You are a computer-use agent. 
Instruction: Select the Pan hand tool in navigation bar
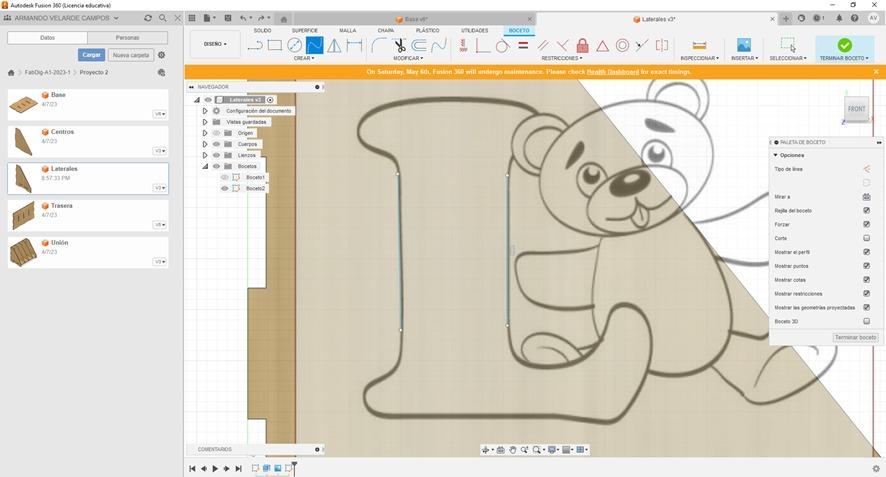(513, 450)
